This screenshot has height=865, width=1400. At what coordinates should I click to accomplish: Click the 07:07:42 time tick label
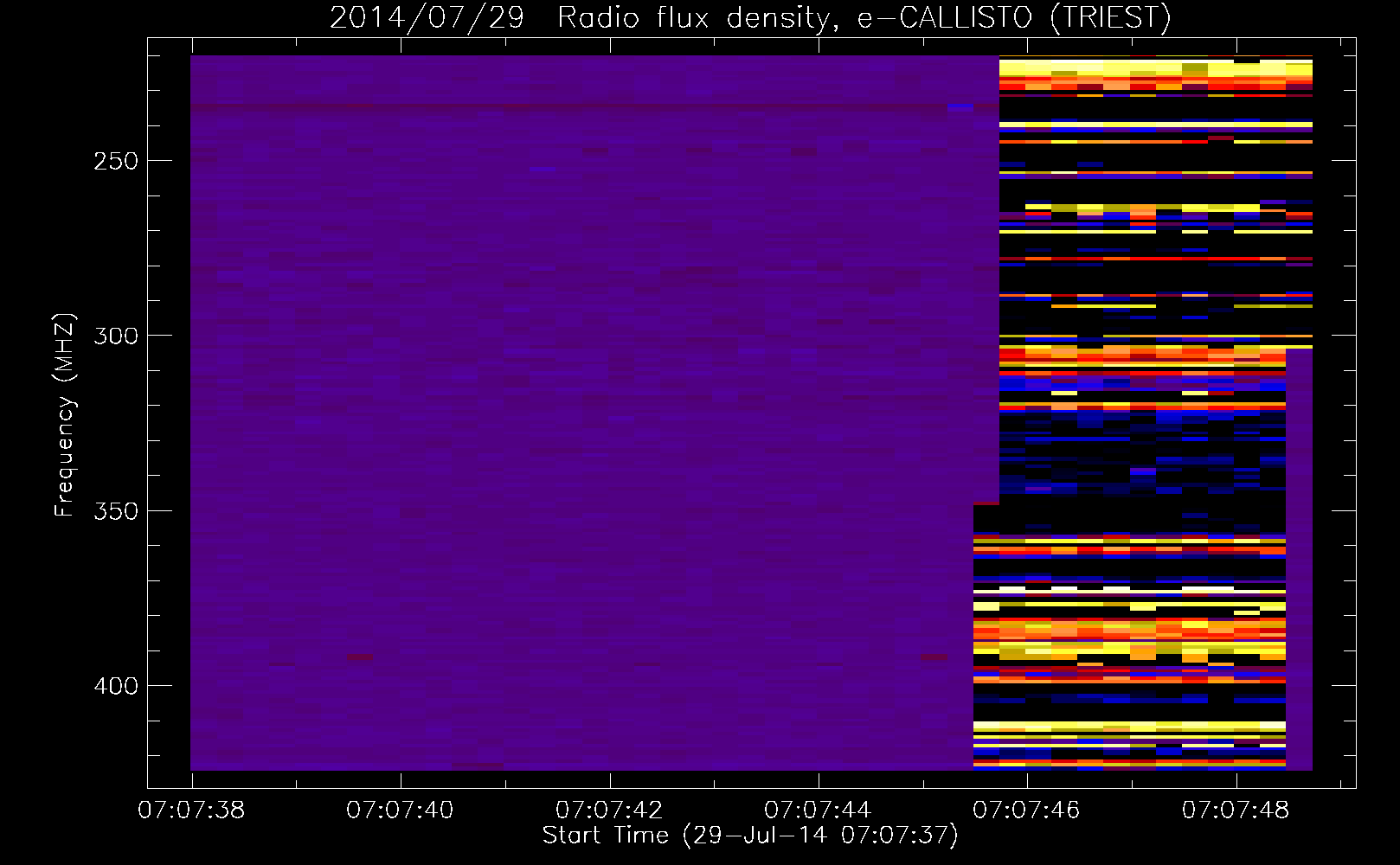click(609, 810)
